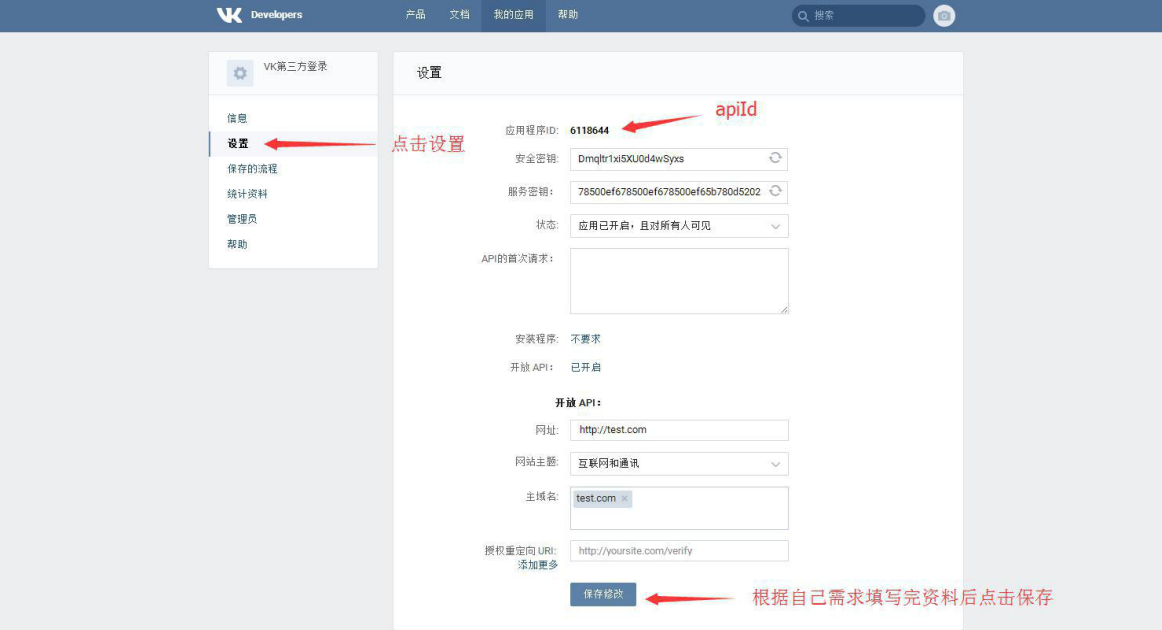Image resolution: width=1162 pixels, height=630 pixels.
Task: Regenerate the 安全密钥 with refresh icon
Action: click(x=775, y=158)
